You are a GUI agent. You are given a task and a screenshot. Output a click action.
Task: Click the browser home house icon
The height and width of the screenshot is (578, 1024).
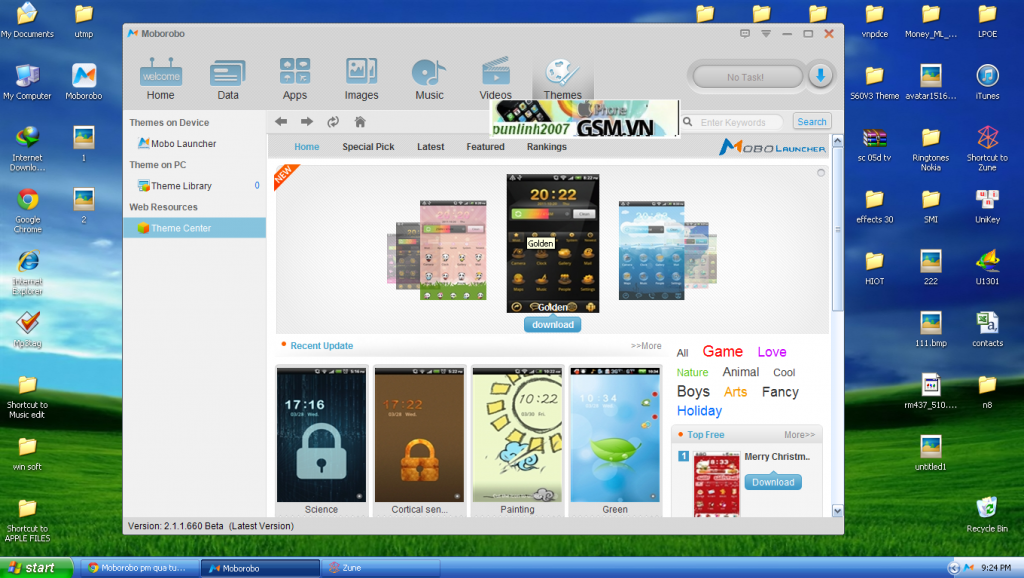click(360, 122)
